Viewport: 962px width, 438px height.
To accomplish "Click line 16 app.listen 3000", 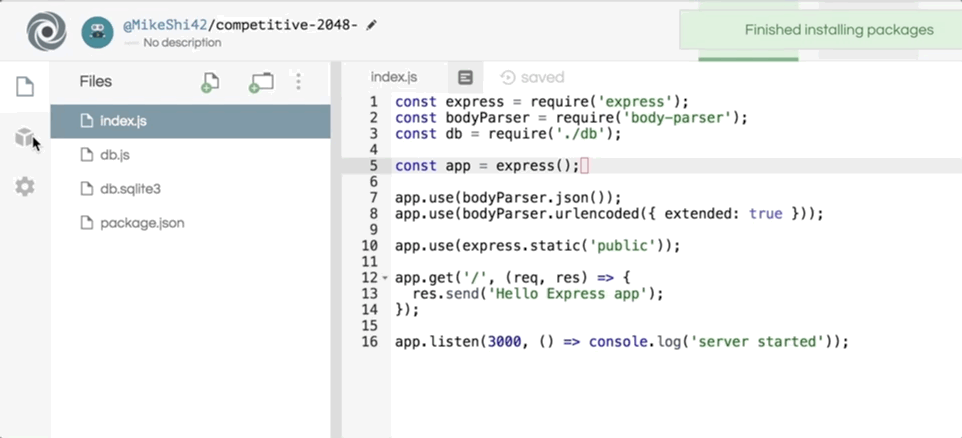I will coord(622,342).
